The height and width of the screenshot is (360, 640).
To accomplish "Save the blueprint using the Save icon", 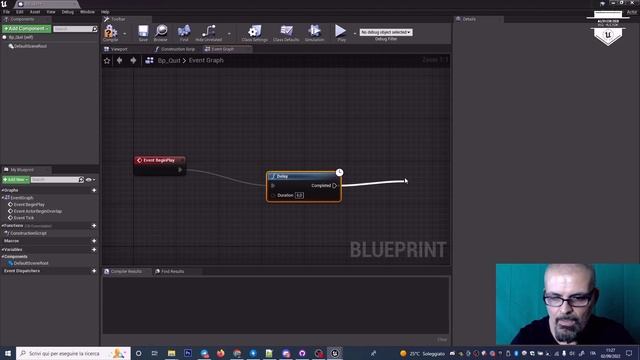I will click(x=143, y=32).
